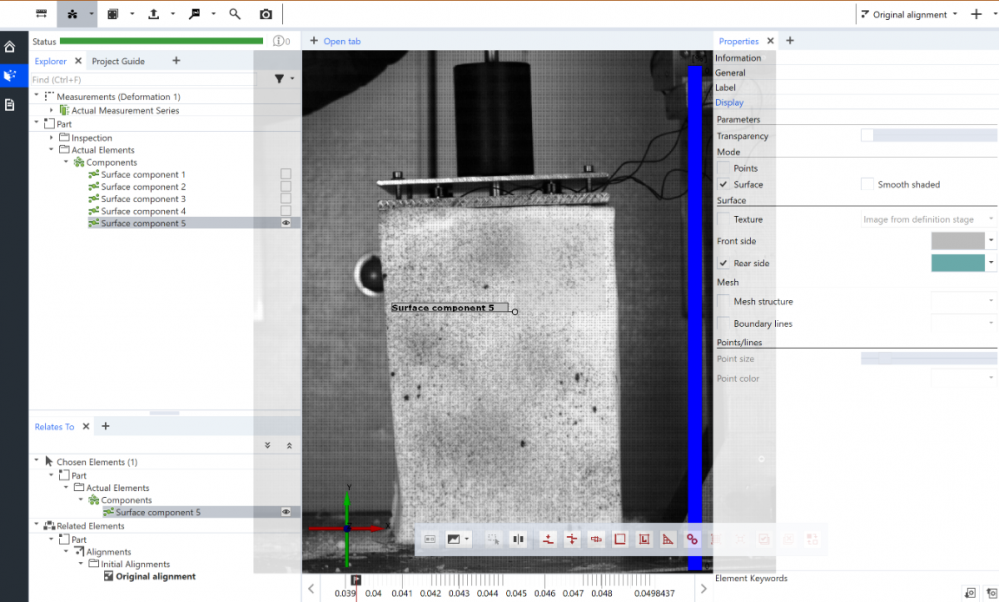This screenshot has height=602, width=999.
Task: Click the magnifier search icon in top toolbar
Action: pyautogui.click(x=234, y=14)
